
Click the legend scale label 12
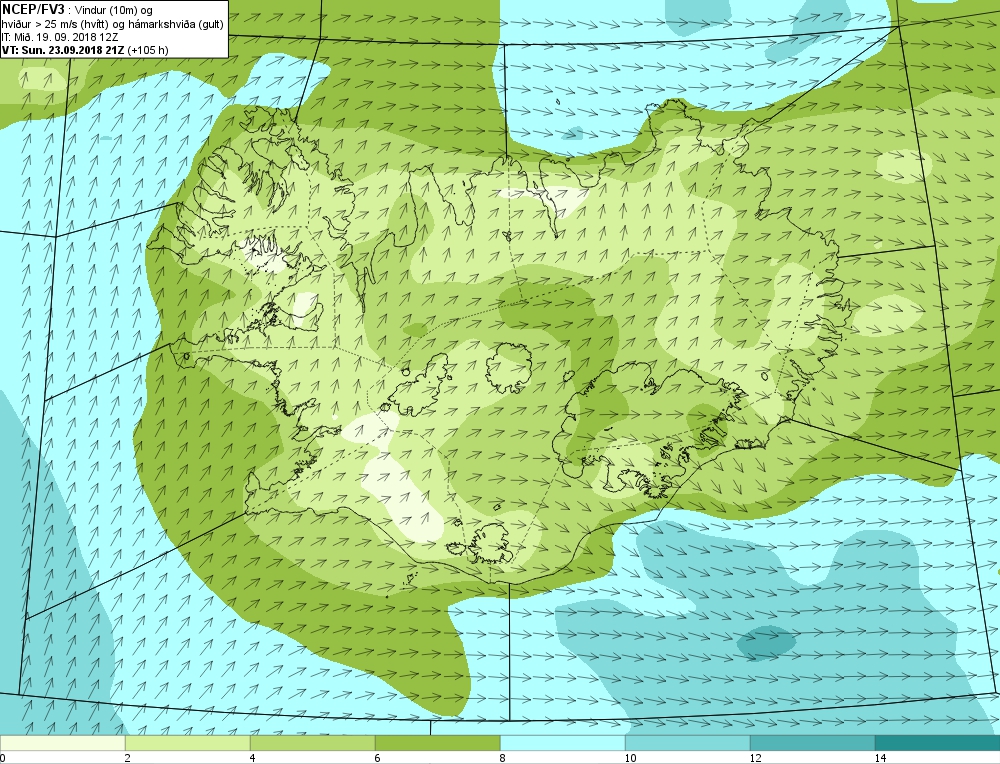pyautogui.click(x=755, y=758)
